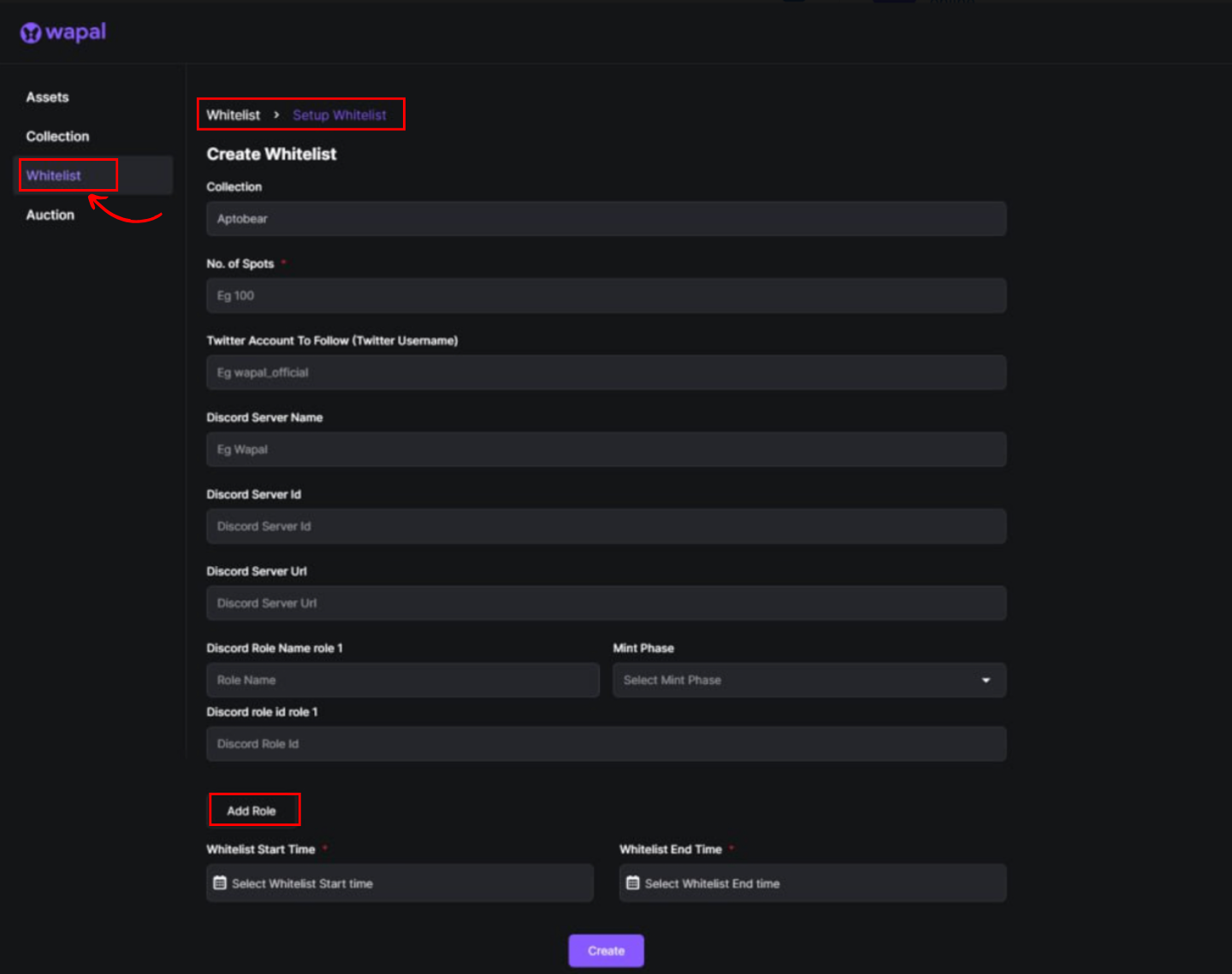
Task: Click calendar icon in Whitelist Start Time
Action: point(220,883)
